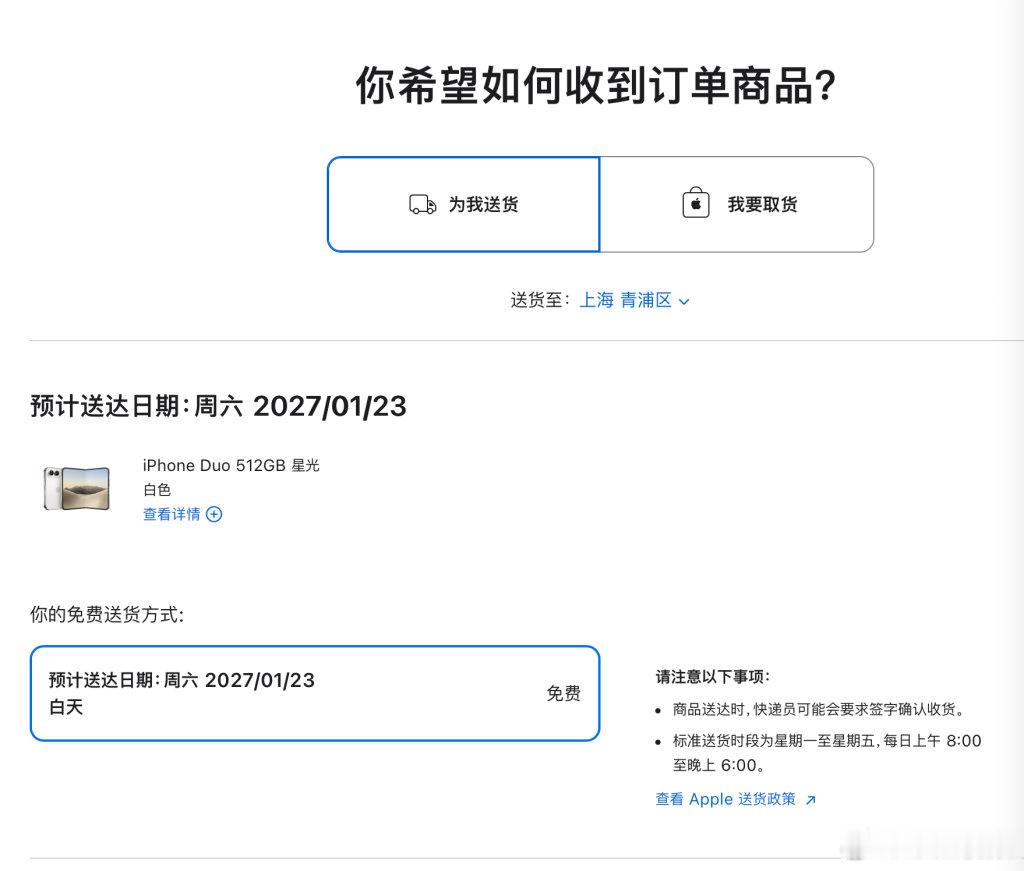Click the 你的免费送货方式 label
Image resolution: width=1024 pixels, height=871 pixels.
(x=107, y=614)
